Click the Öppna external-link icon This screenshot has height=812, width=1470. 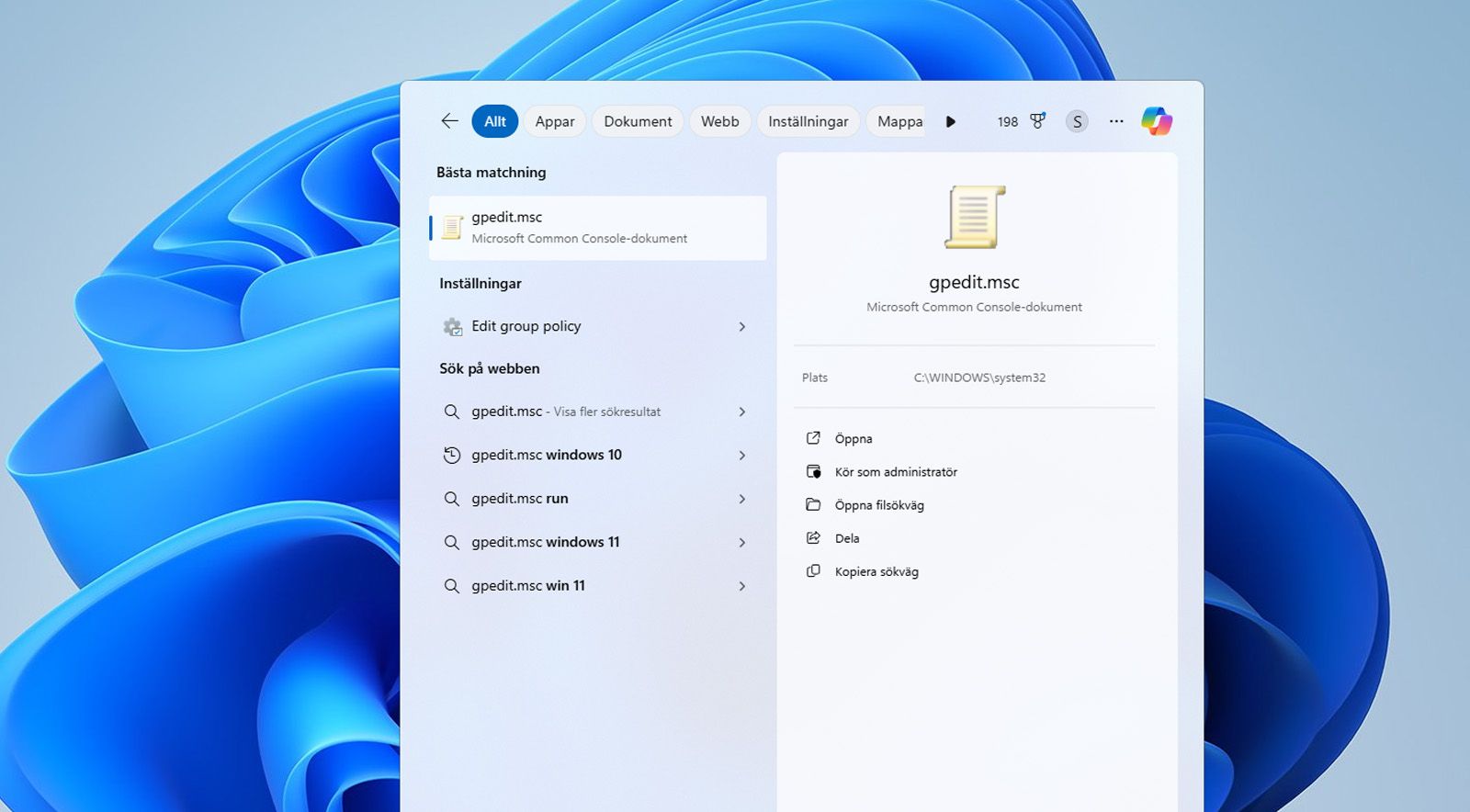tap(813, 438)
